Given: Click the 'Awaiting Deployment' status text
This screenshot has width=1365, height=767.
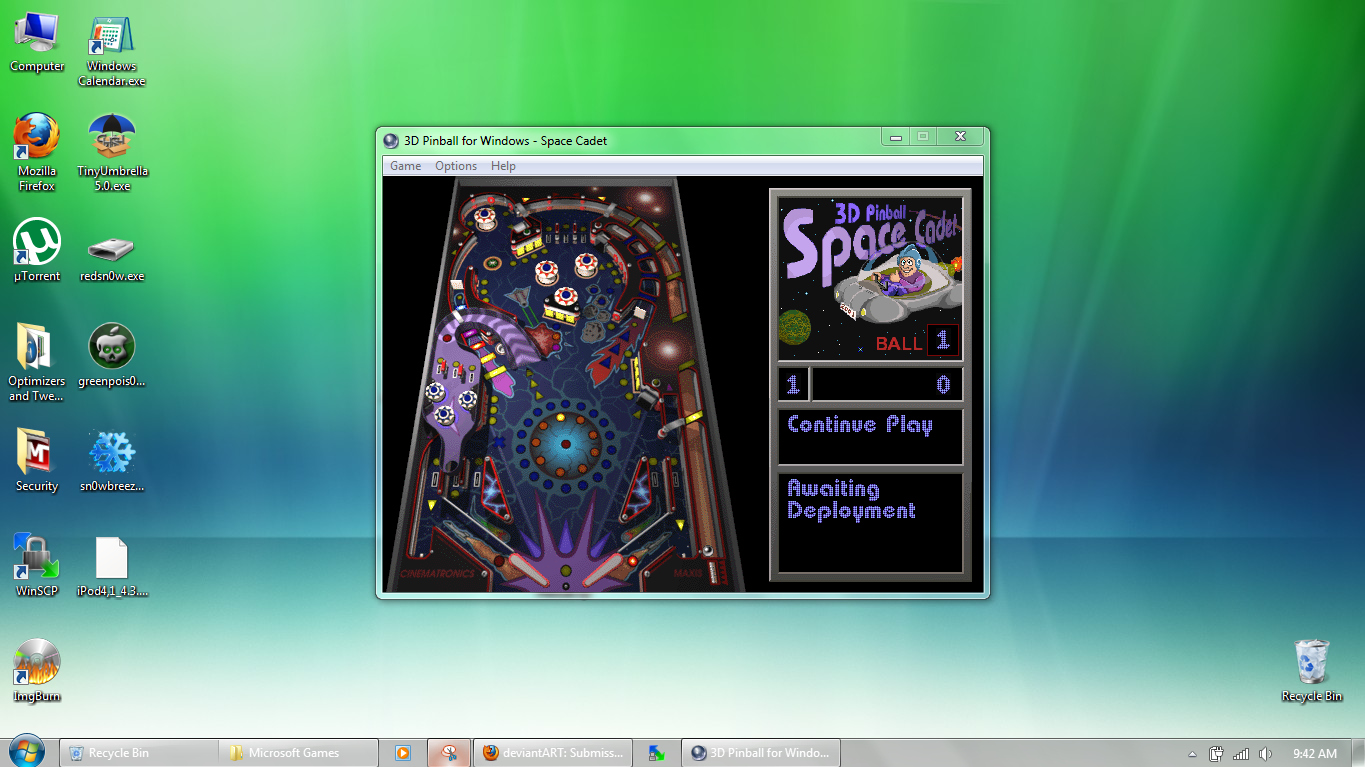Looking at the screenshot, I should pyautogui.click(x=851, y=499).
